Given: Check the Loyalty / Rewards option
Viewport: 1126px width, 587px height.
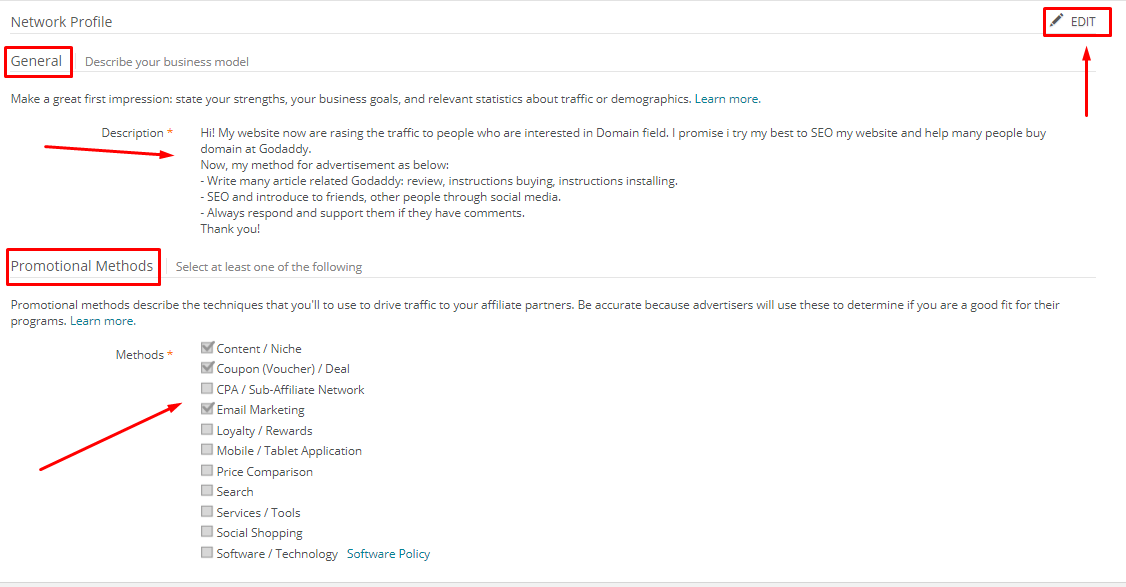Looking at the screenshot, I should (207, 430).
